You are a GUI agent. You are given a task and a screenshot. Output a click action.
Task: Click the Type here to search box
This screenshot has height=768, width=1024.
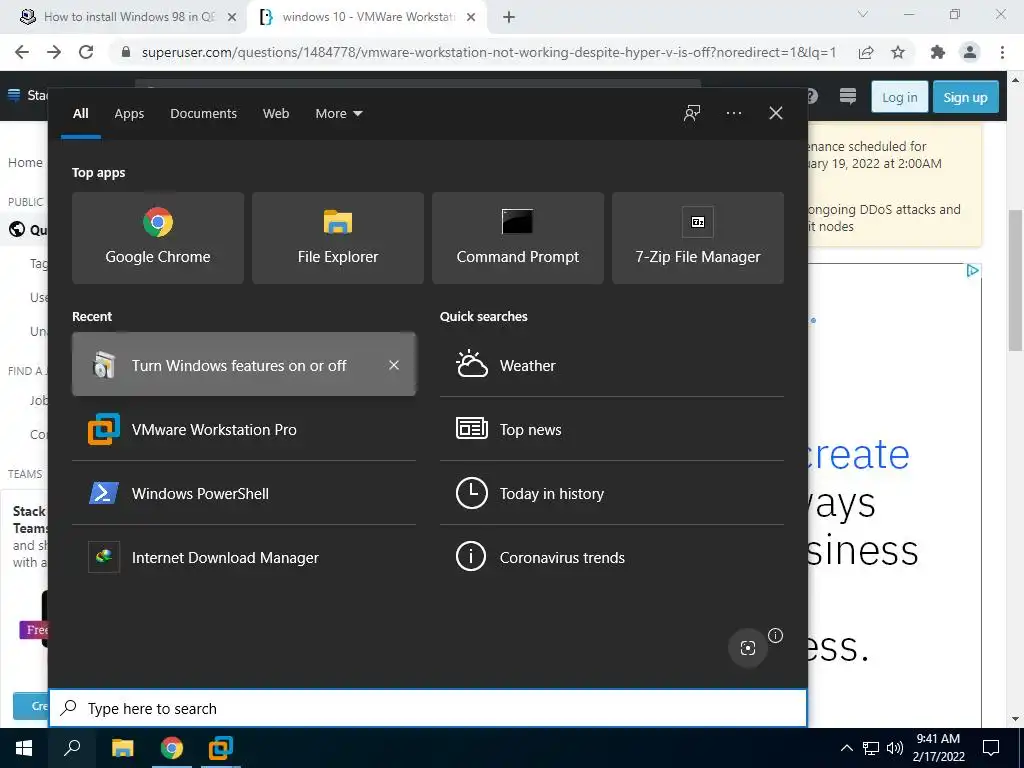(428, 708)
